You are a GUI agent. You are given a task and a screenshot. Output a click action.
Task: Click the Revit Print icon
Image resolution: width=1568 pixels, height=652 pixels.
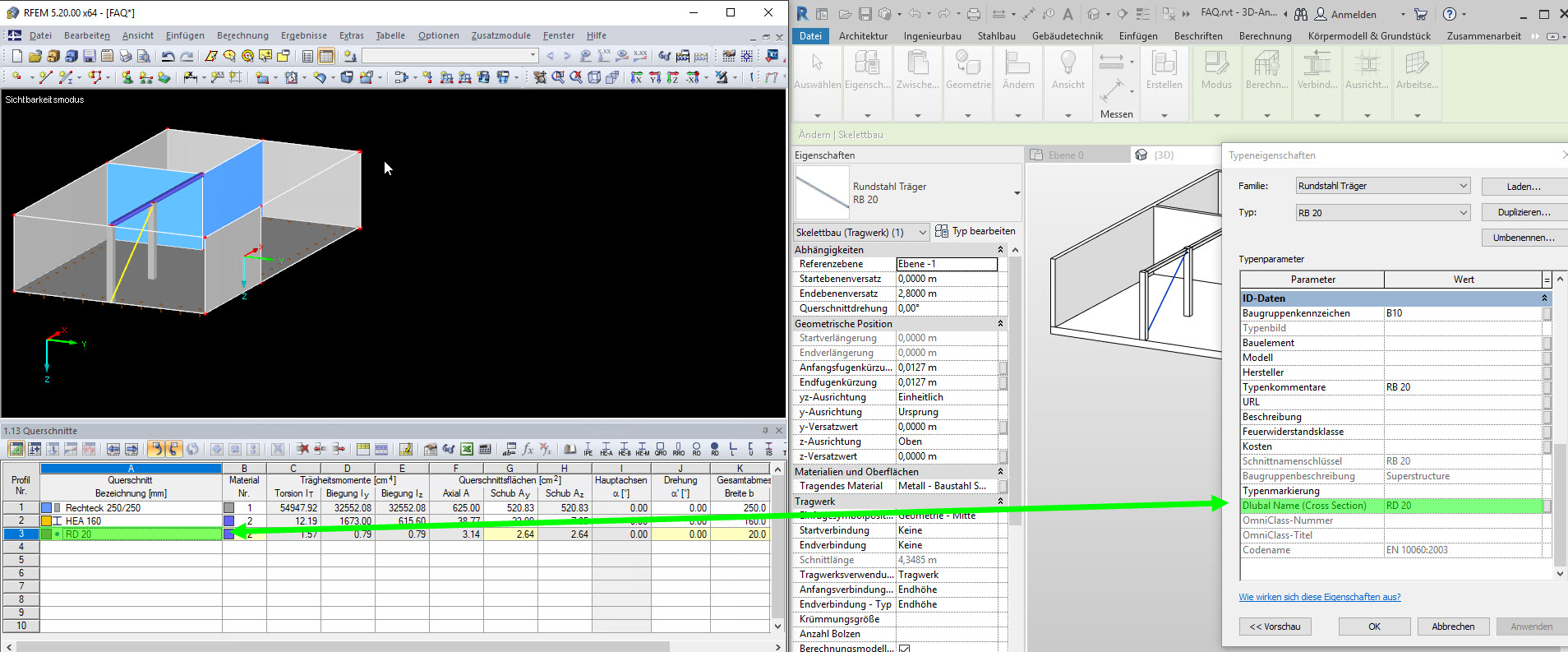tap(973, 14)
